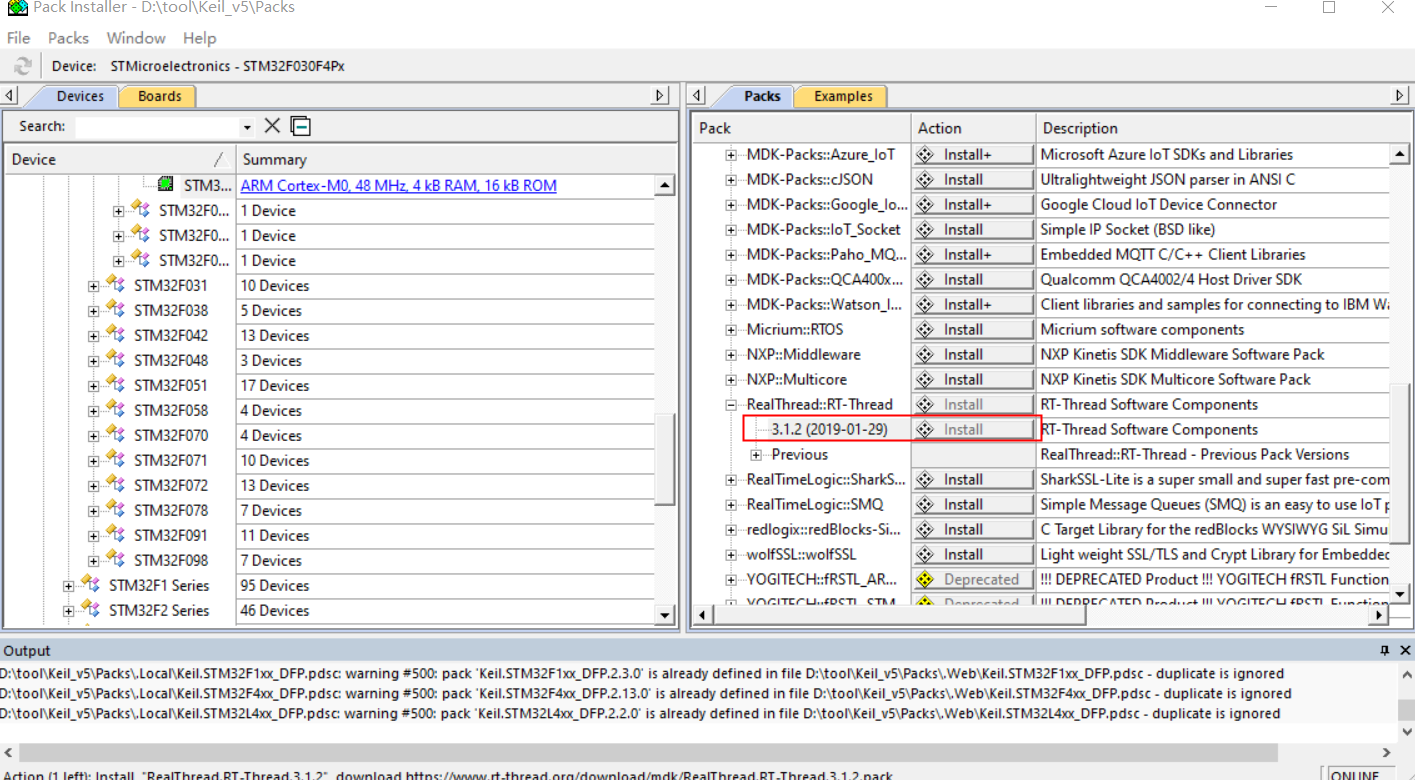Image resolution: width=1415 pixels, height=780 pixels.
Task: Switch to the Packs tab
Action: click(761, 96)
